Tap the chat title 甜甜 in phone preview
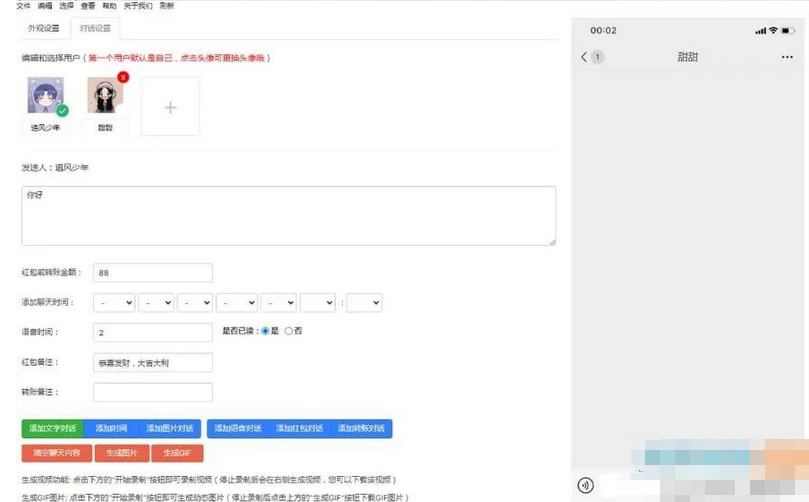 tap(687, 57)
